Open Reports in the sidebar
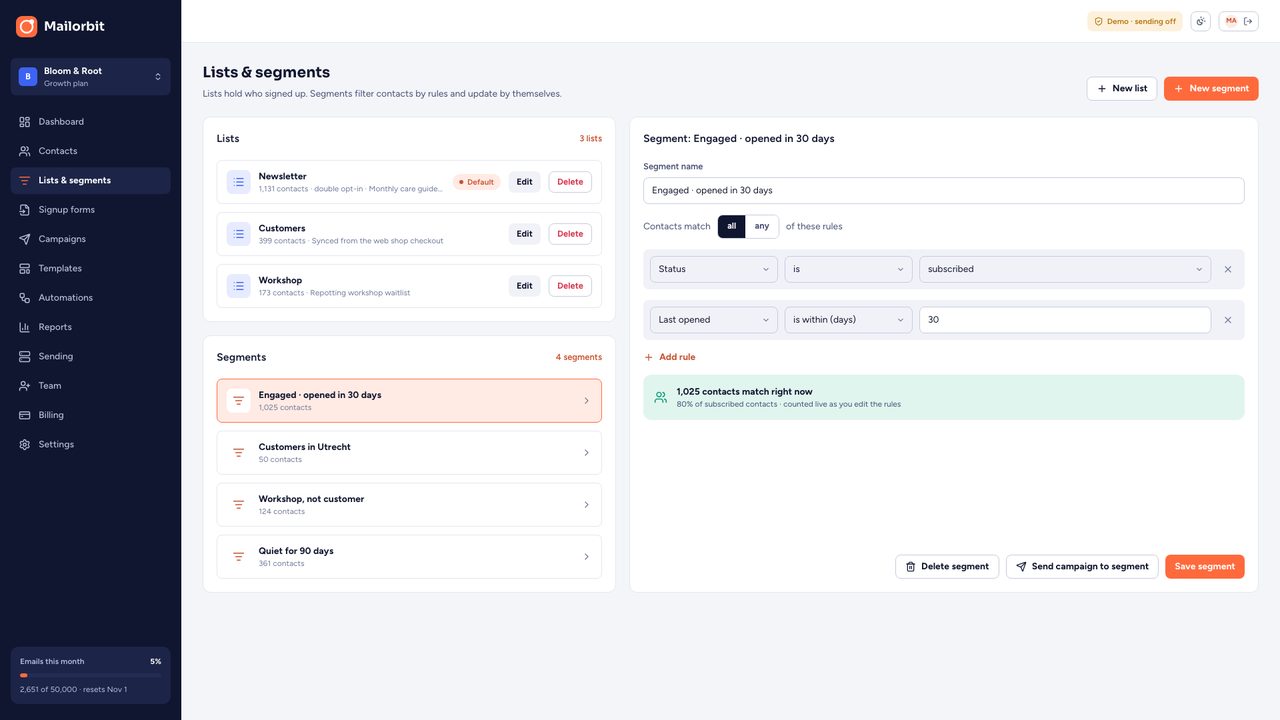The height and width of the screenshot is (720, 1280). (91, 327)
